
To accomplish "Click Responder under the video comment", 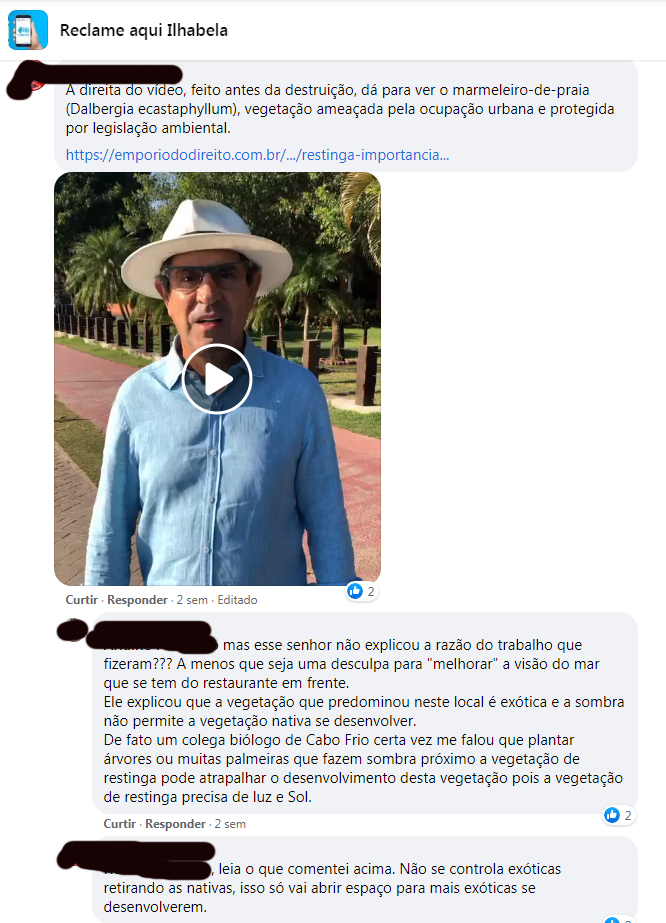I will click(137, 600).
